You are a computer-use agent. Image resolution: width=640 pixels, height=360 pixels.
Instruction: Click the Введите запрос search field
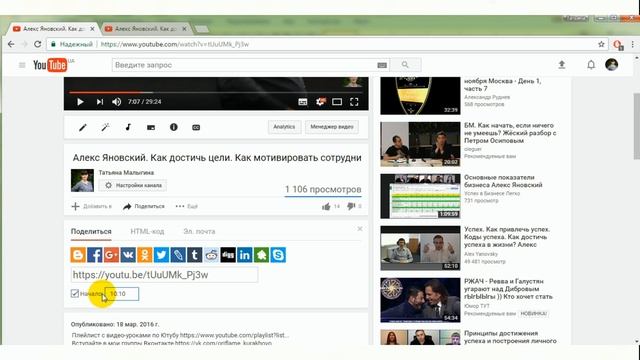(244, 65)
